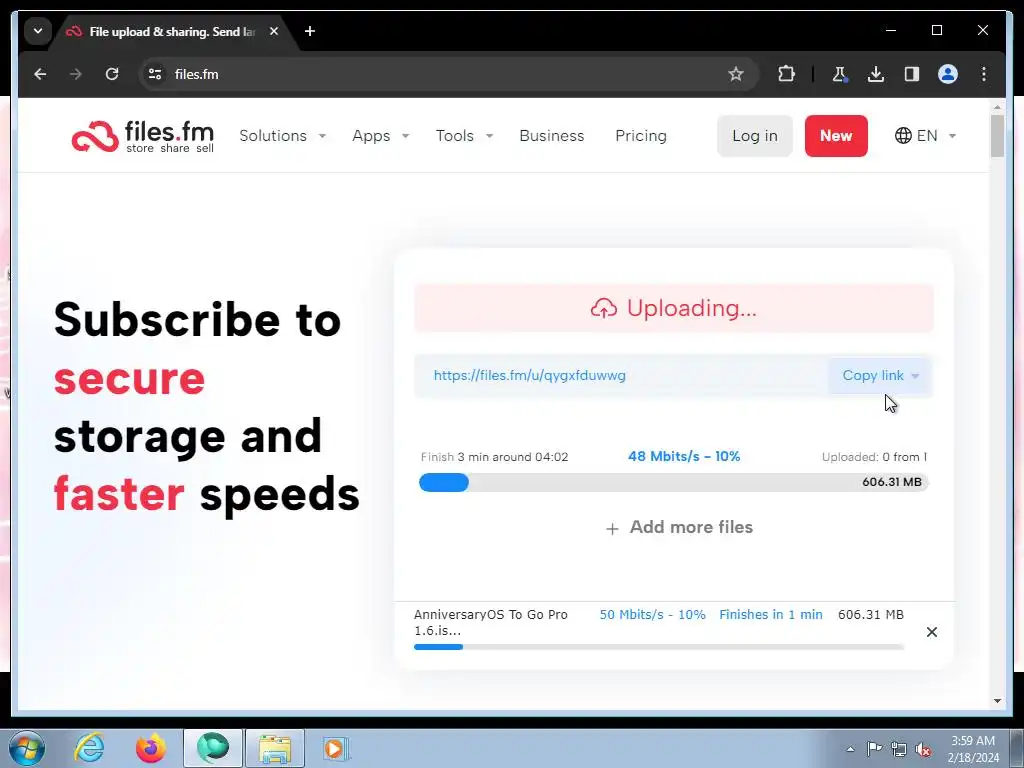Image resolution: width=1024 pixels, height=768 pixels.
Task: Open browser Downloads icon
Action: point(876,74)
